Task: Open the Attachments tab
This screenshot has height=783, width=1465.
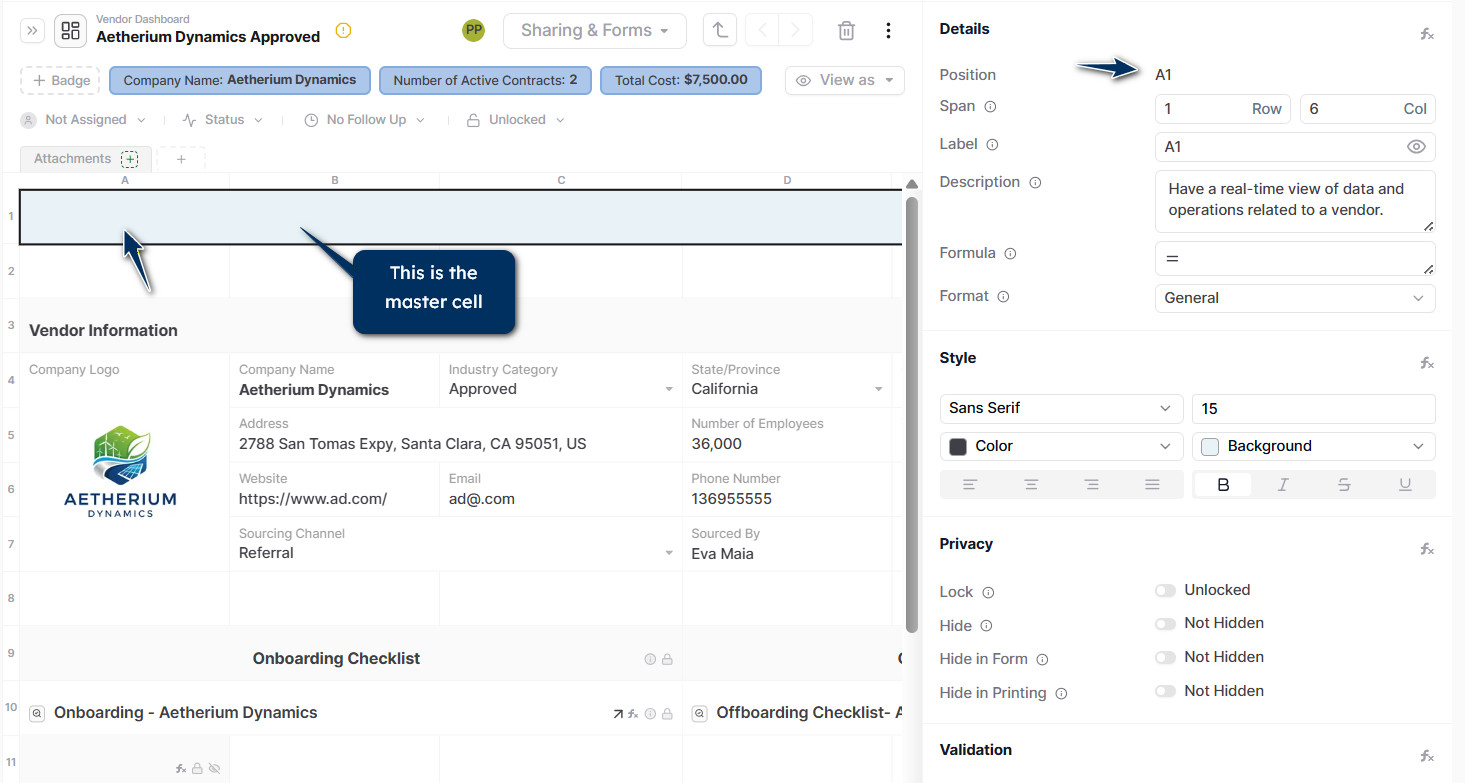Action: (x=72, y=159)
